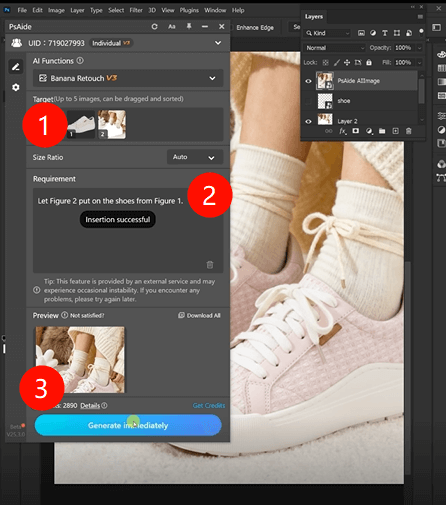Filter layers by type layers

click(x=385, y=33)
